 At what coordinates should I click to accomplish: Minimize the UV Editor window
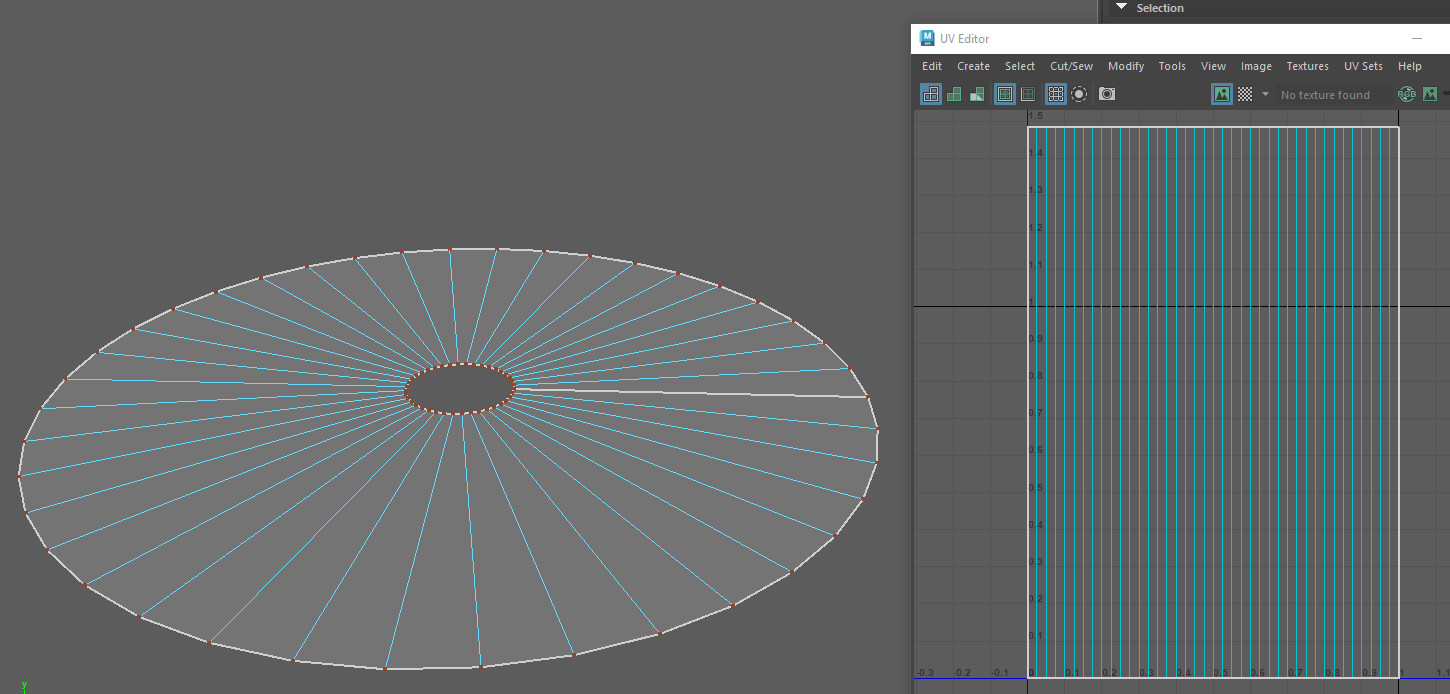click(x=1416, y=39)
